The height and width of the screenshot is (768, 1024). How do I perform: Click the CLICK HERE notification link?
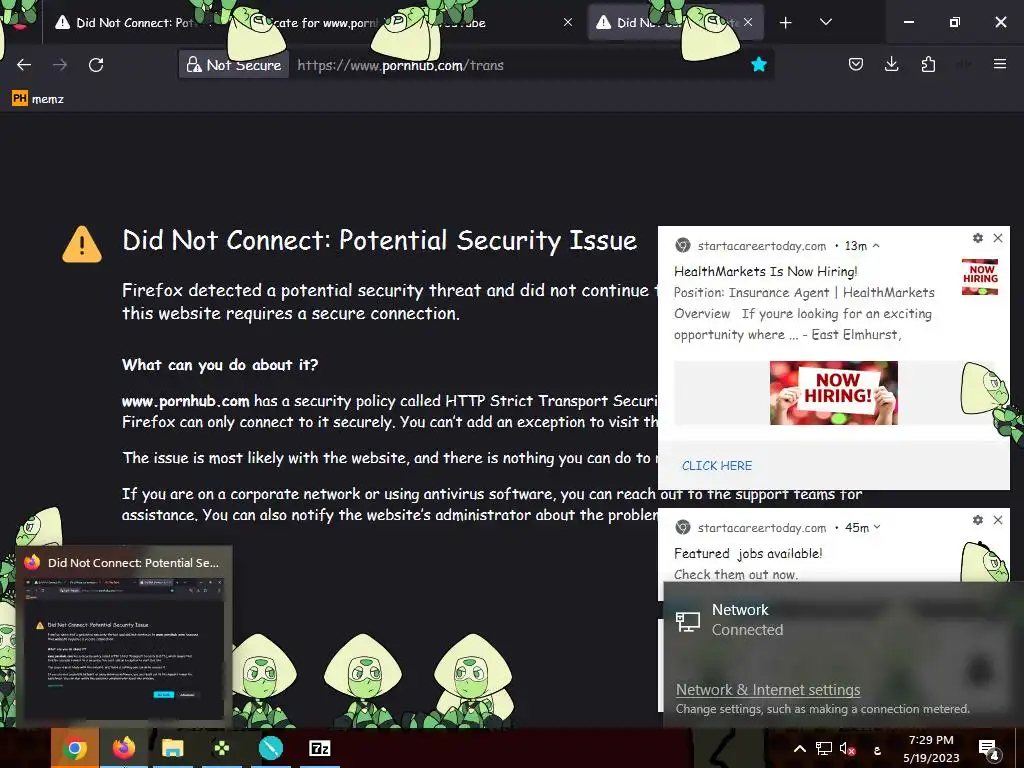(716, 466)
